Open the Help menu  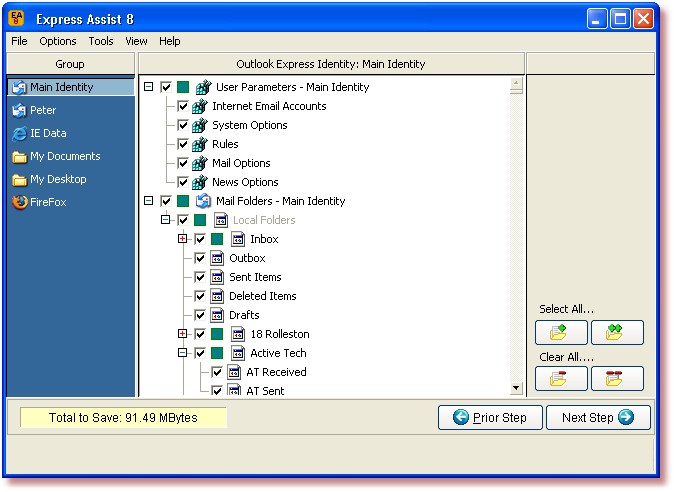click(170, 41)
